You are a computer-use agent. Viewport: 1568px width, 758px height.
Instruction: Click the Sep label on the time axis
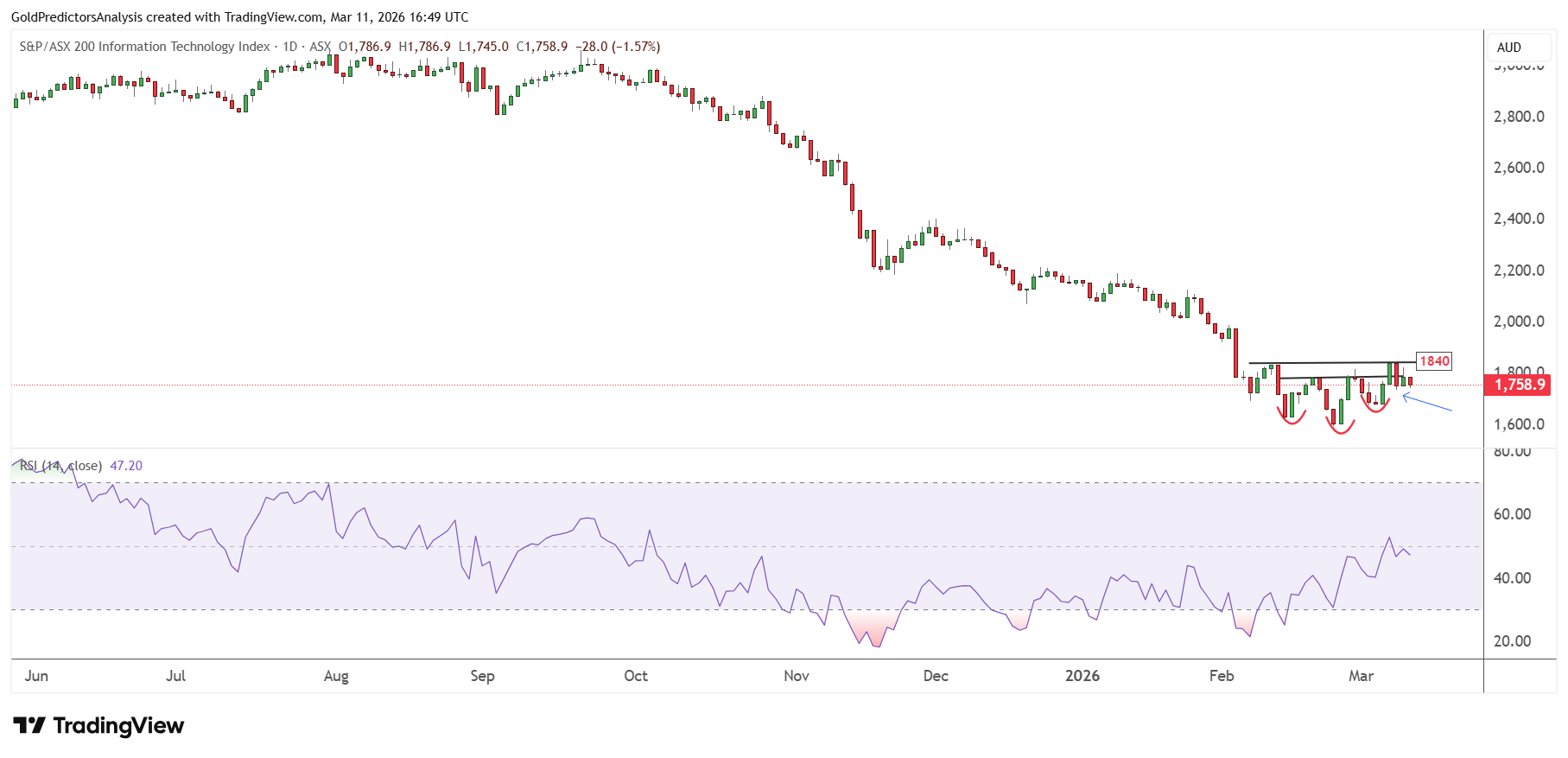tap(482, 676)
